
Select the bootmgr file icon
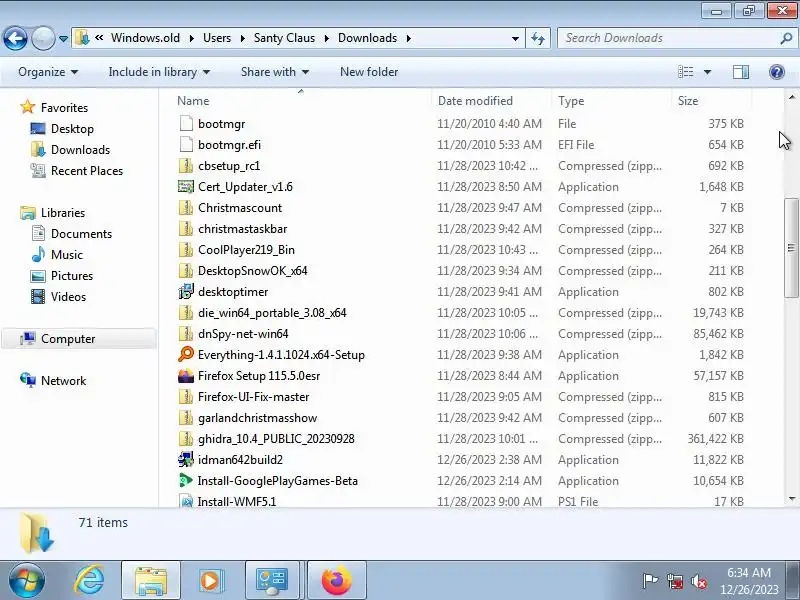(x=186, y=123)
